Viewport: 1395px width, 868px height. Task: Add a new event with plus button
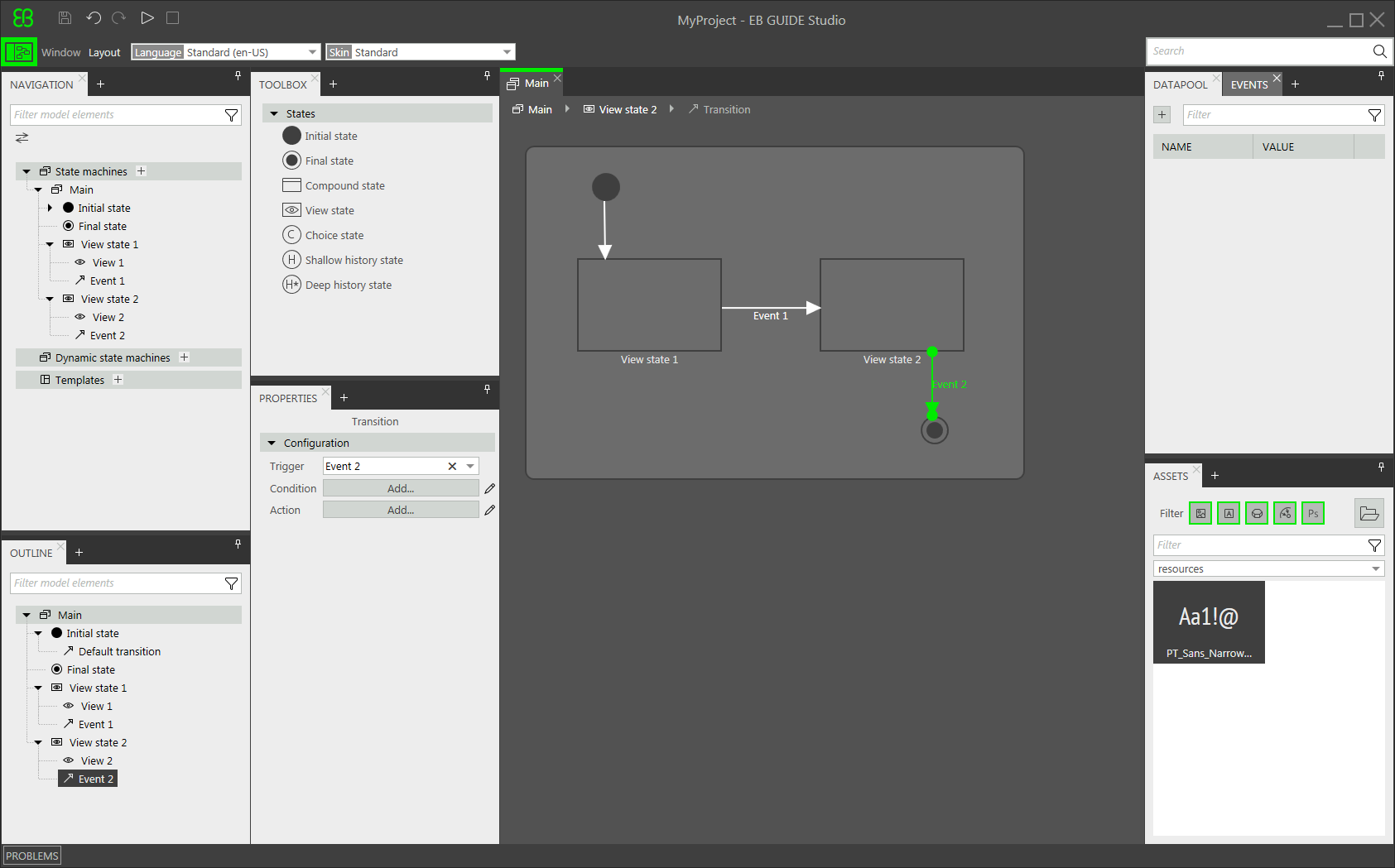[x=1162, y=115]
